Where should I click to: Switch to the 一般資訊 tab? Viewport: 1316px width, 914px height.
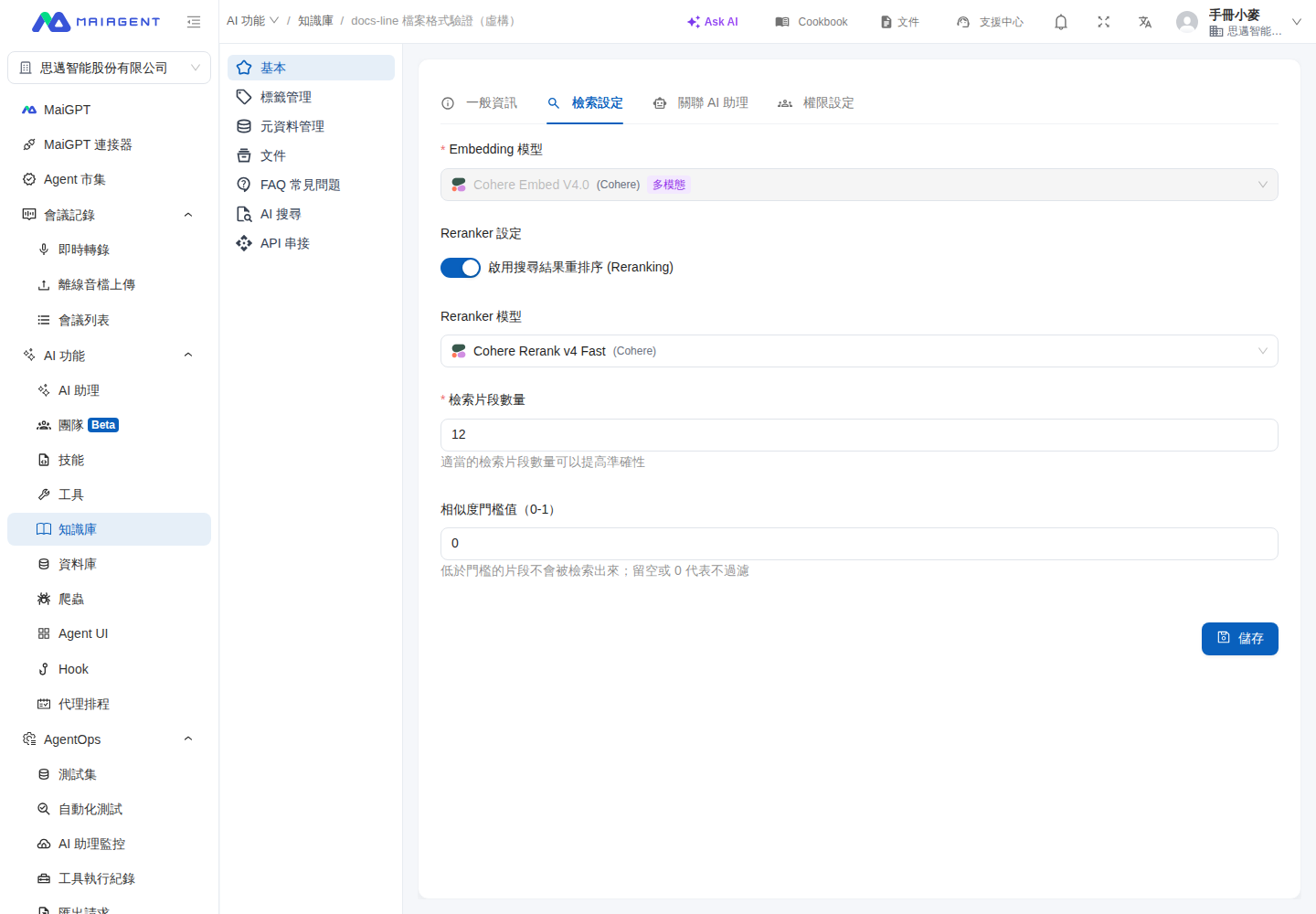click(x=480, y=103)
